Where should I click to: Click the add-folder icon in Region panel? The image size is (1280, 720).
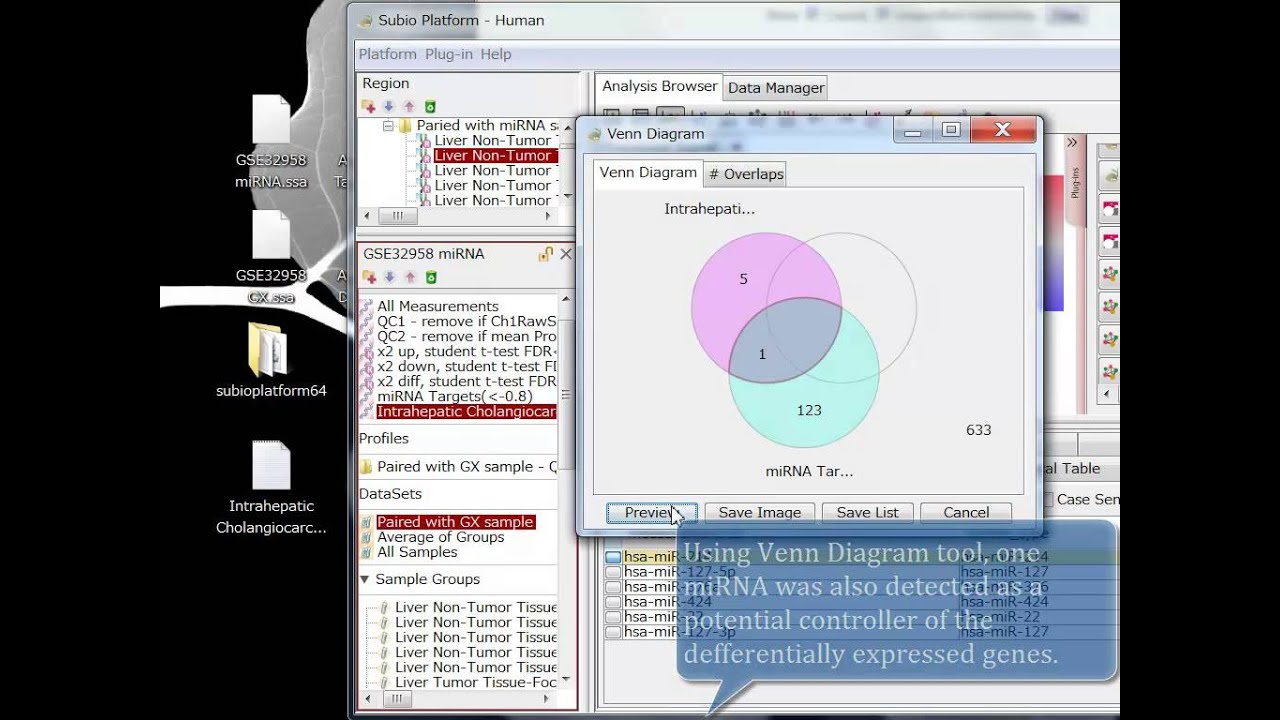point(369,106)
